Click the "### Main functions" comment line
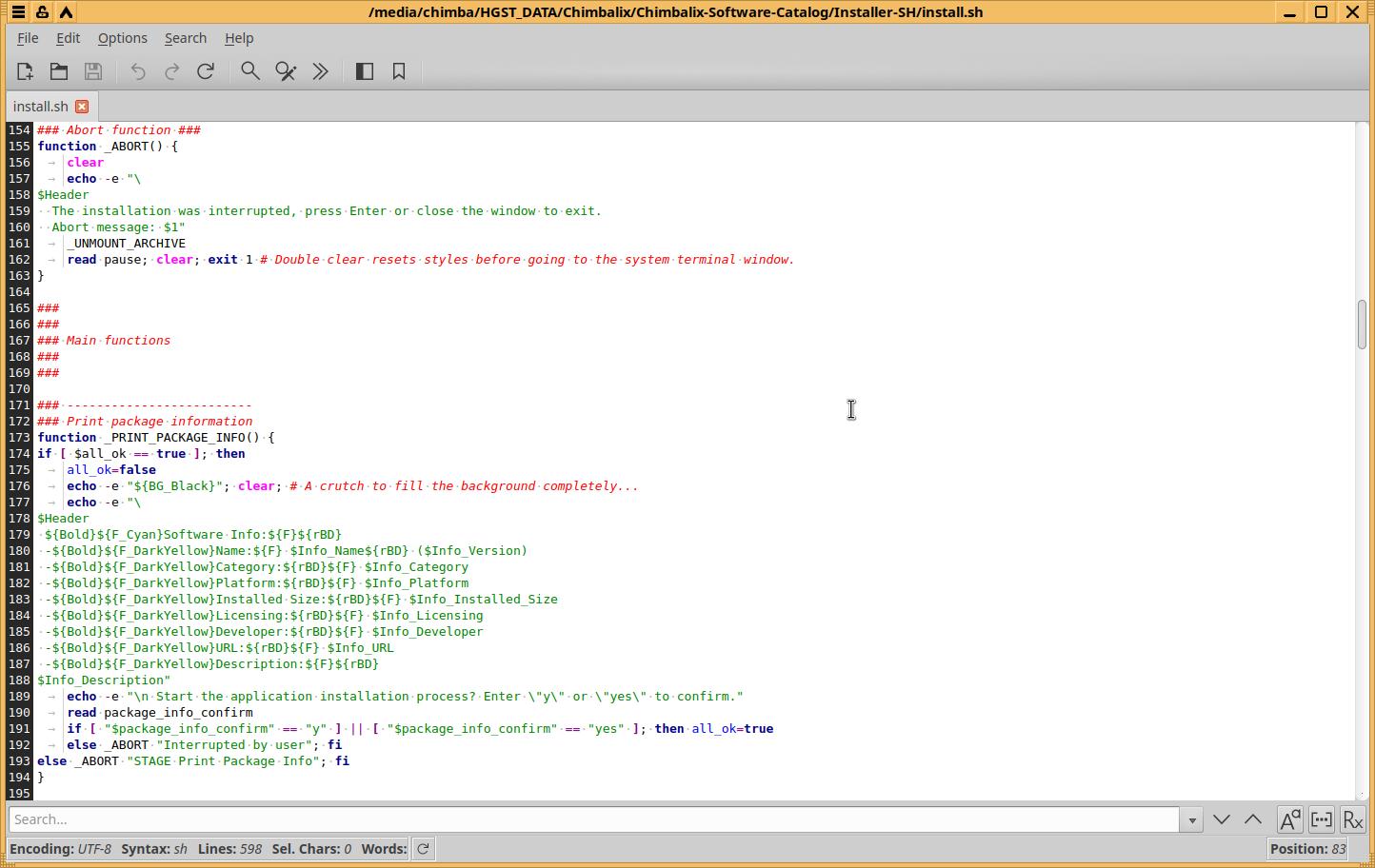This screenshot has width=1375, height=868. point(104,341)
